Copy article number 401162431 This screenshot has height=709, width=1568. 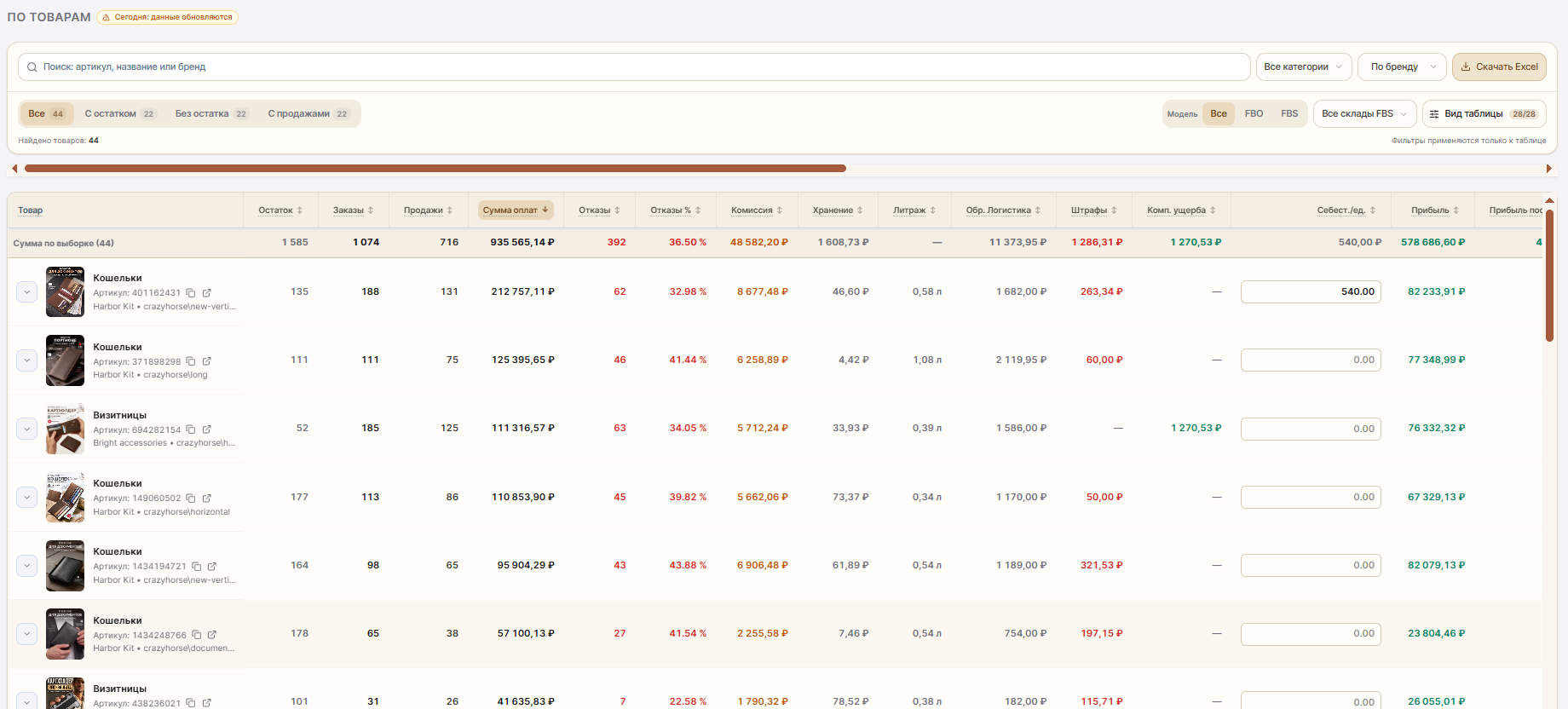coord(191,293)
